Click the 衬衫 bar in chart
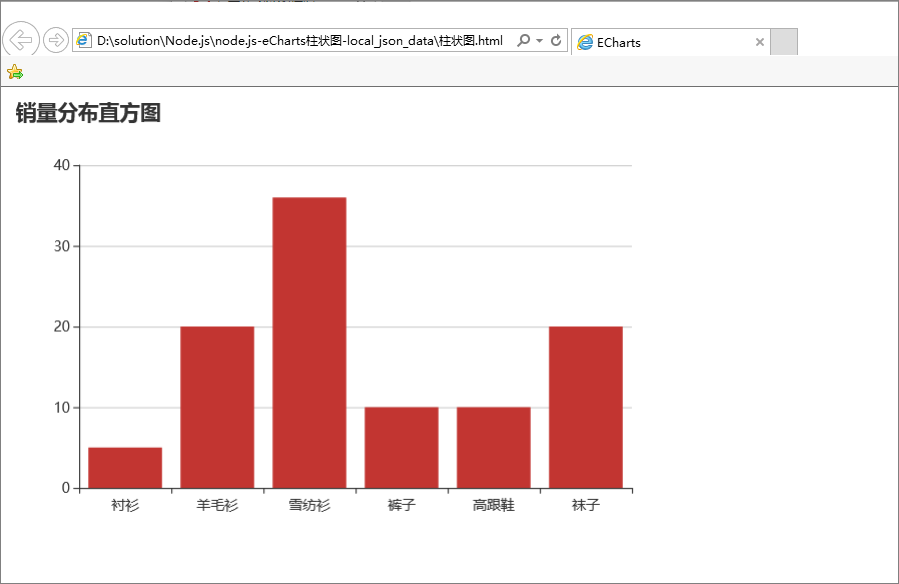 tap(125, 468)
